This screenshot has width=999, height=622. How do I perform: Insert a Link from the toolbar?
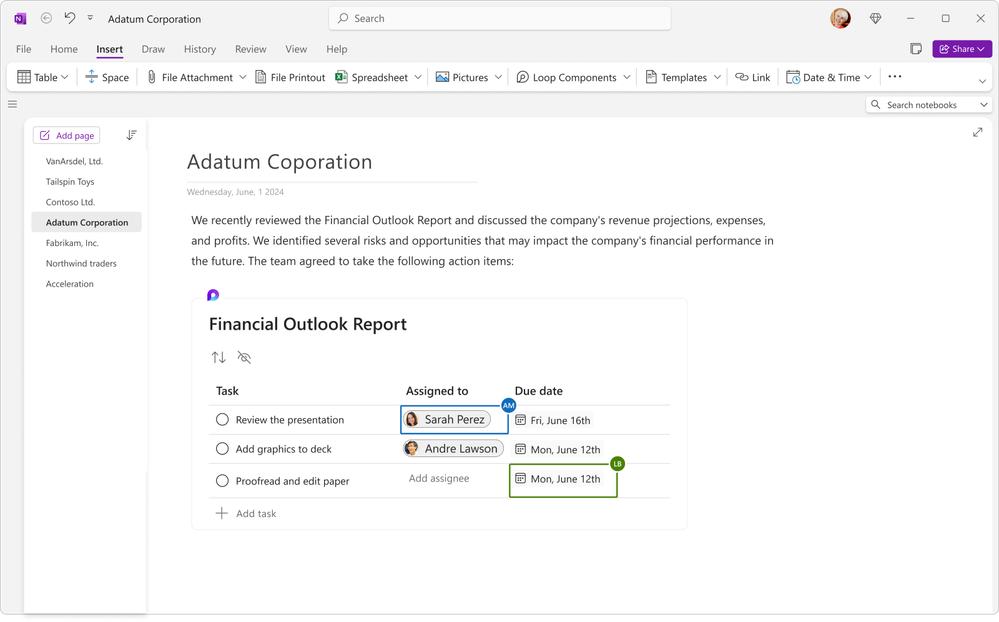tap(752, 76)
